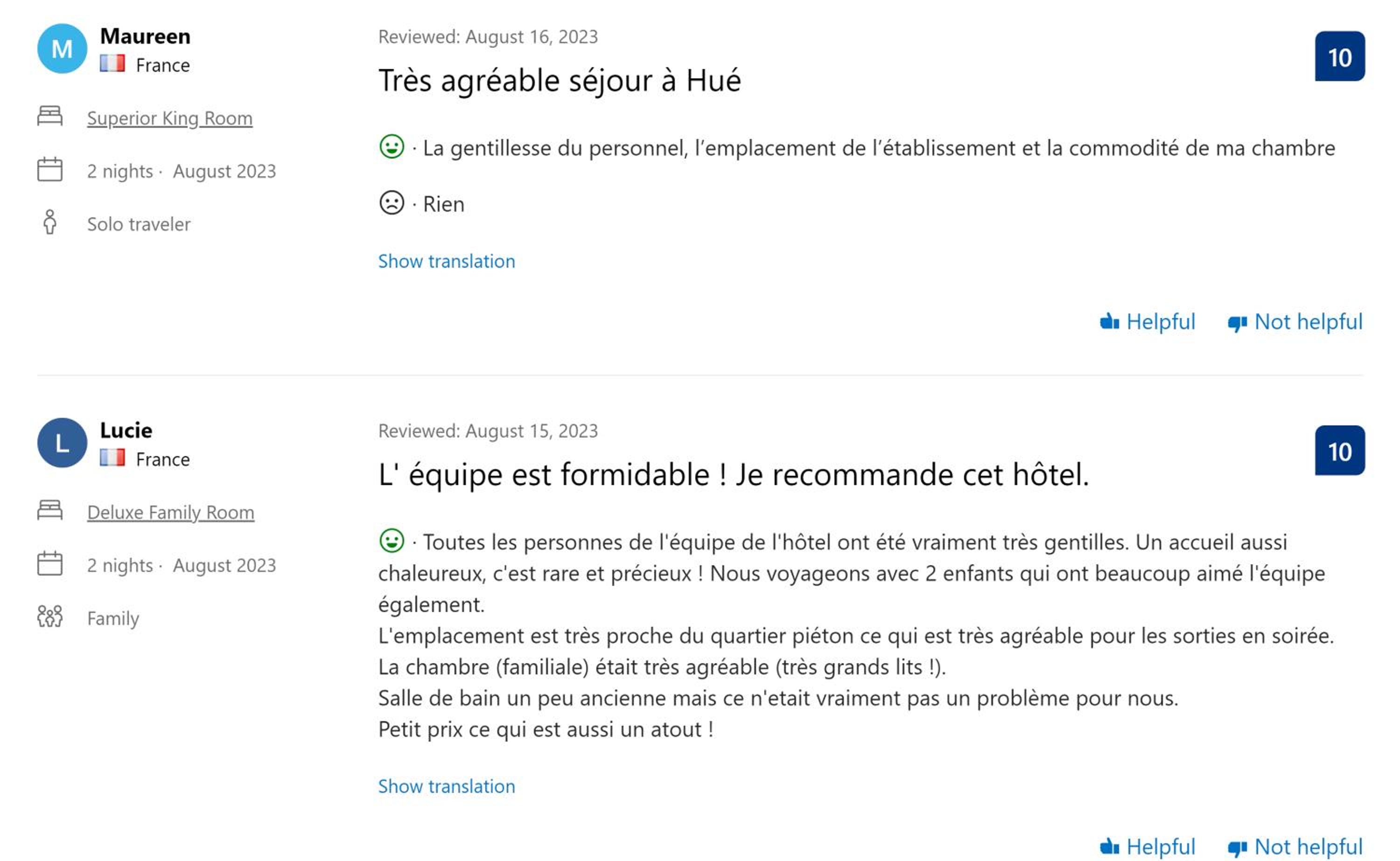Image resolution: width=1400 pixels, height=861 pixels.
Task: Click the French flag under Lucie
Action: click(x=112, y=457)
